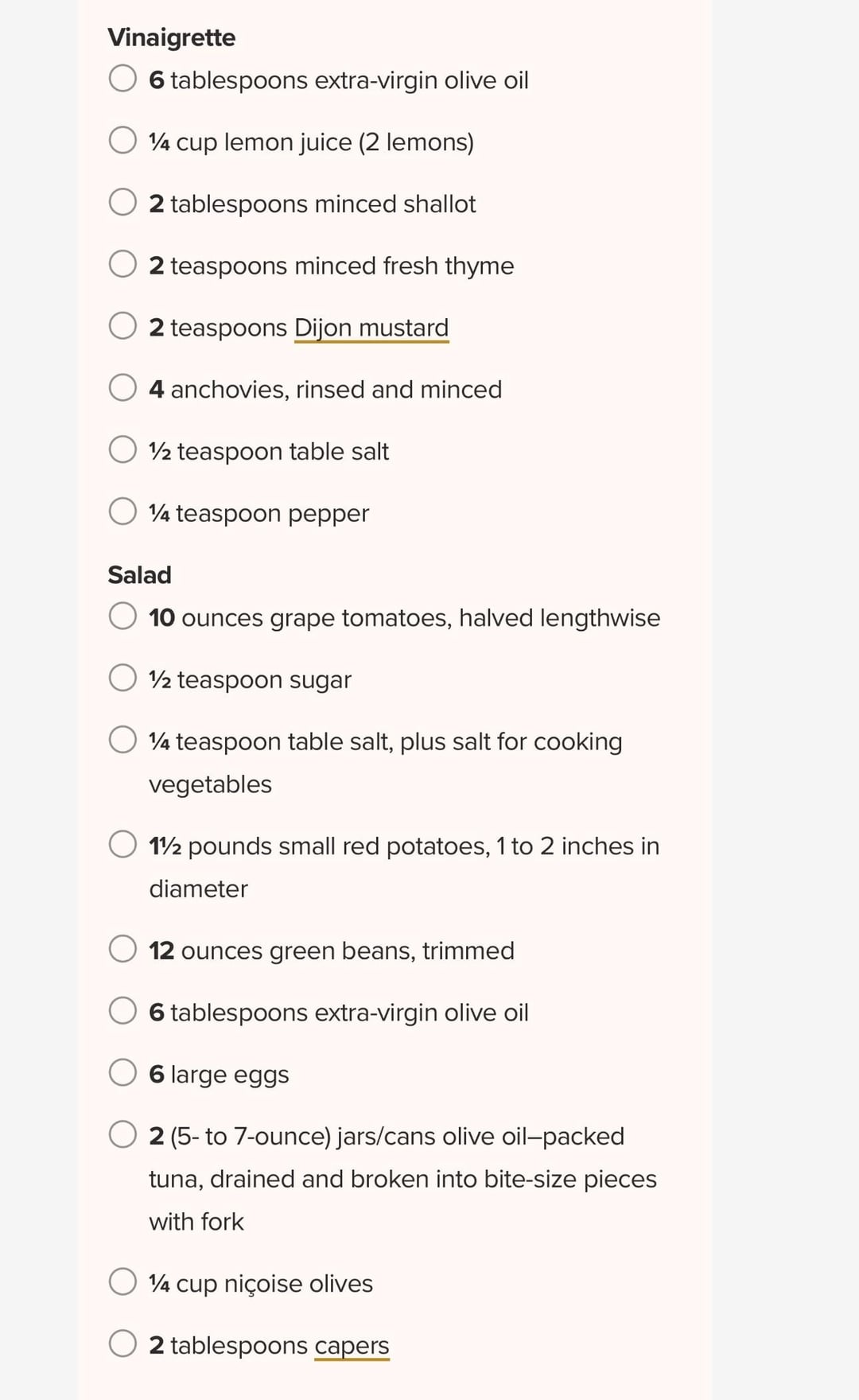The height and width of the screenshot is (1400, 859).
Task: Tick the olive oil checkbox under Salad
Action: [122, 1011]
